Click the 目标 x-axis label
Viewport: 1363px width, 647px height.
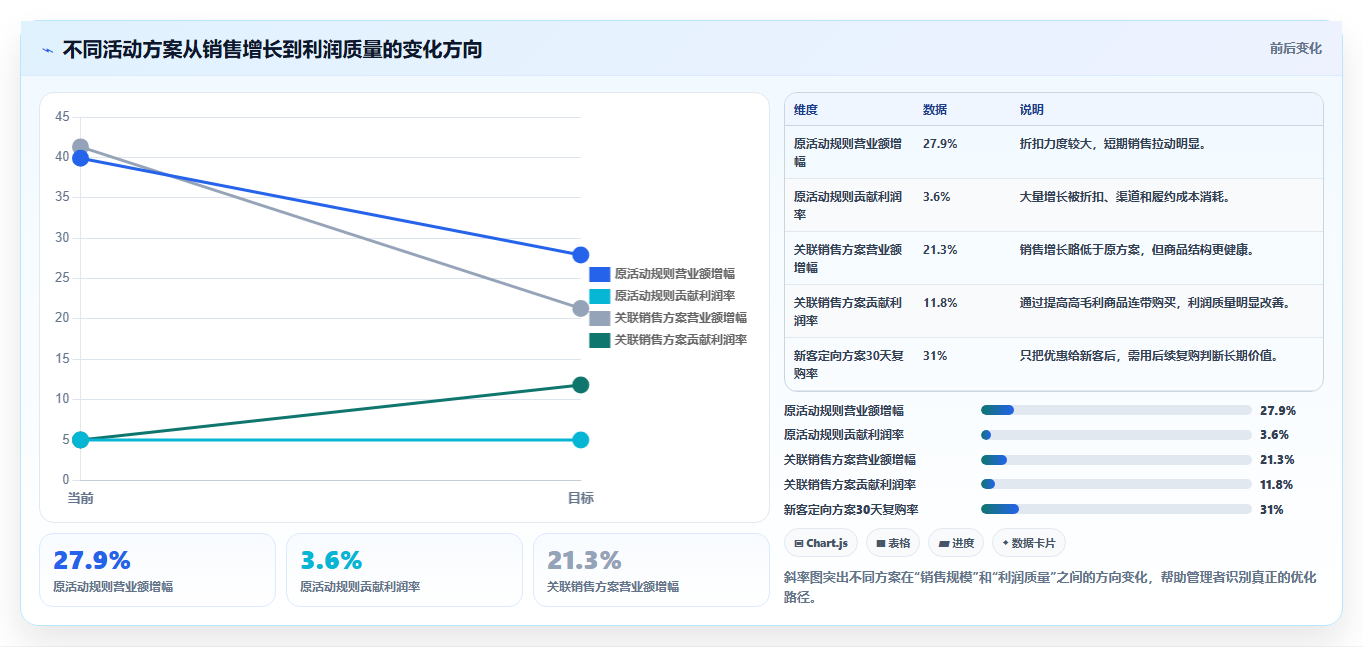[580, 498]
